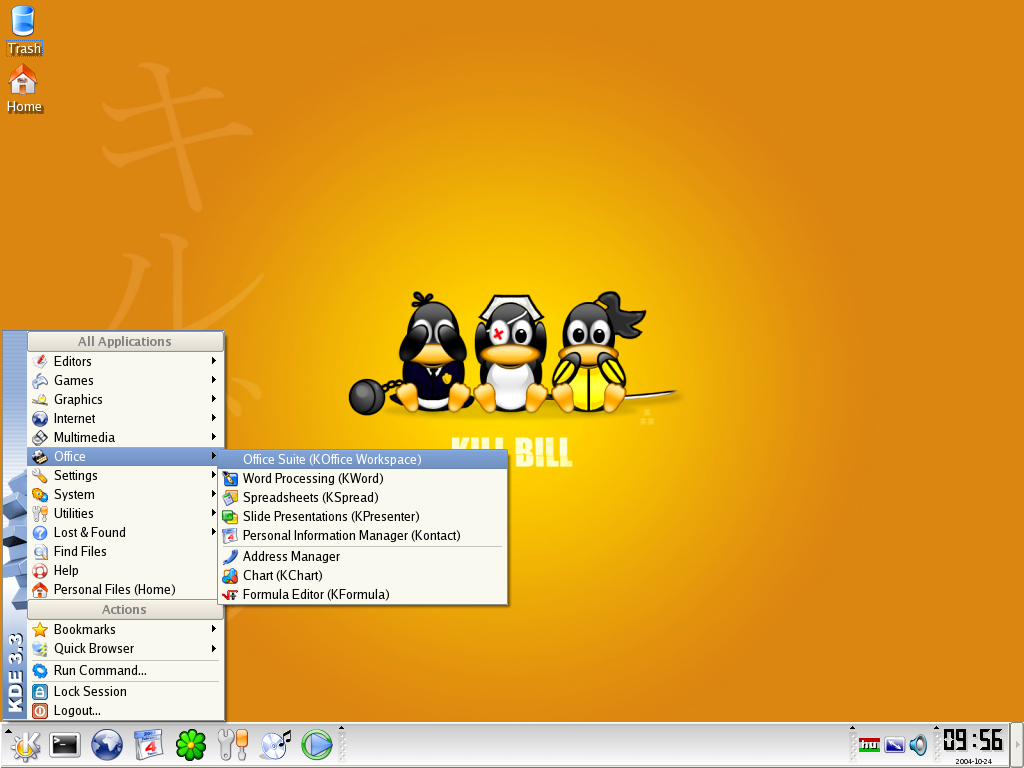Open the Home desktop icon
The width and height of the screenshot is (1024, 768).
click(x=24, y=89)
